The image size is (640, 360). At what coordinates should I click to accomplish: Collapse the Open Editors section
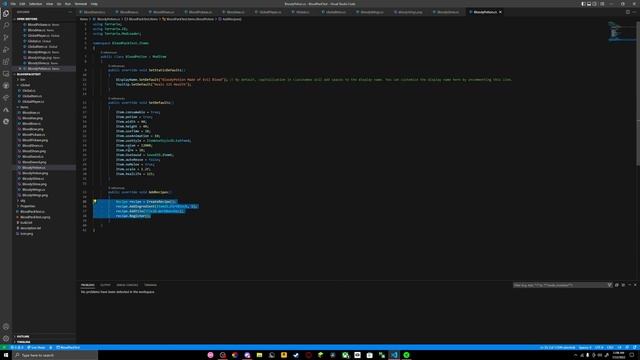click(44, 19)
